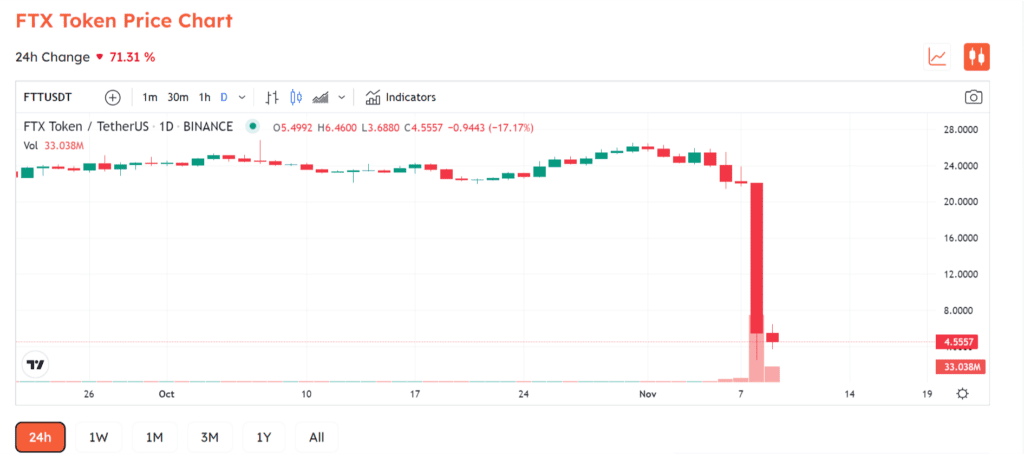
Task: Click the last small red candle
Action: pos(773,337)
